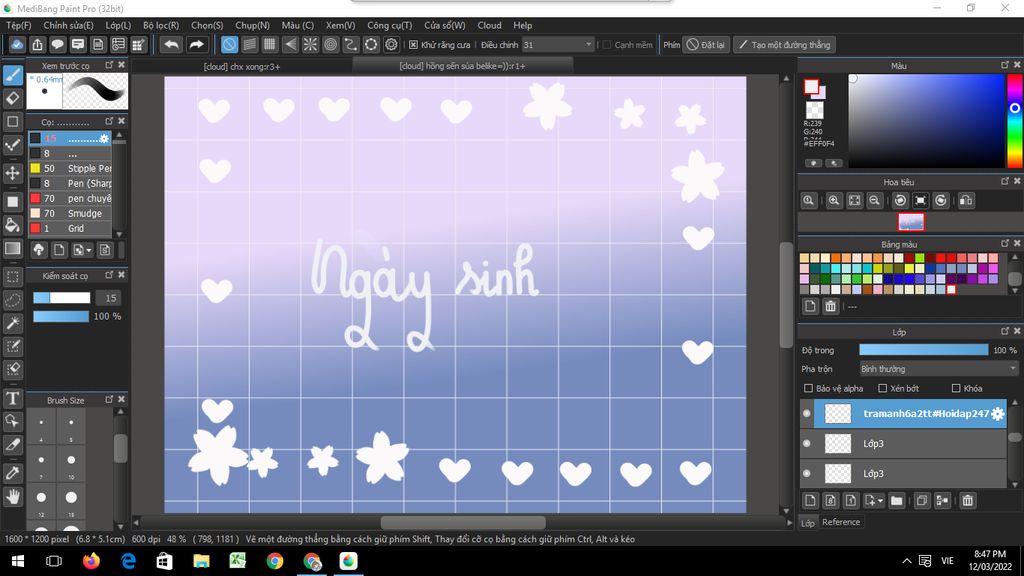Select the Stipple Pen brush

pos(71,168)
